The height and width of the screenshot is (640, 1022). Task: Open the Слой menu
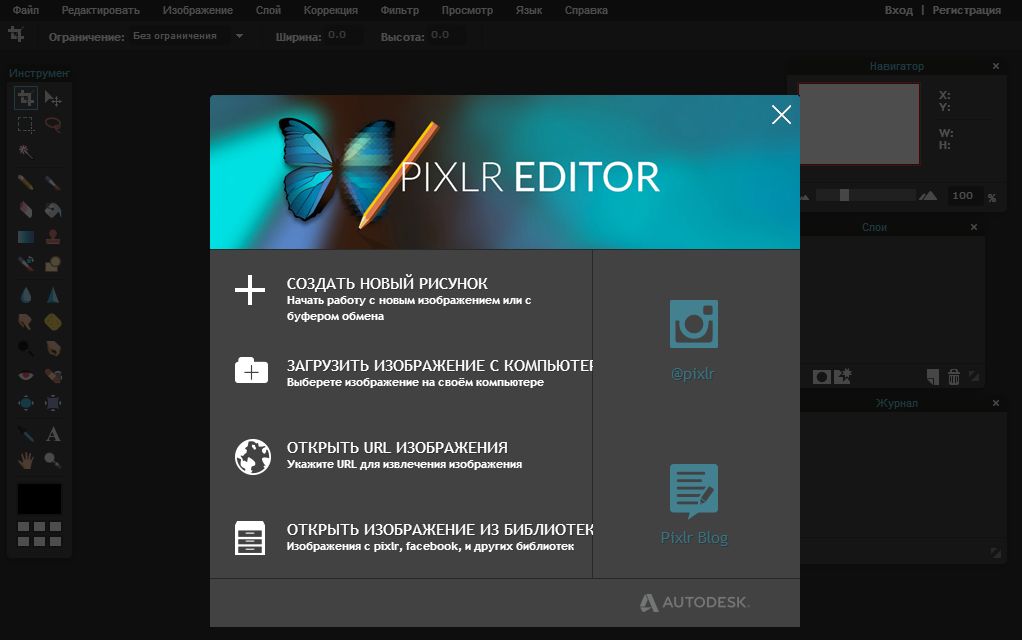[x=268, y=10]
